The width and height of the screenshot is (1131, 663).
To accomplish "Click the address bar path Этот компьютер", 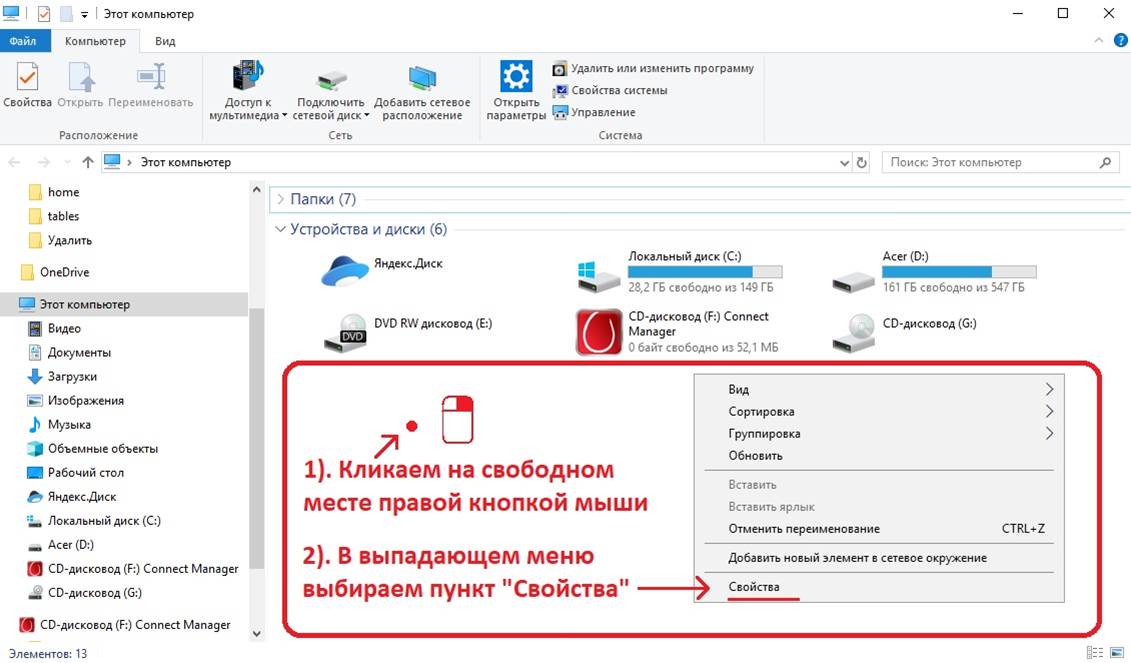I will coord(185,163).
